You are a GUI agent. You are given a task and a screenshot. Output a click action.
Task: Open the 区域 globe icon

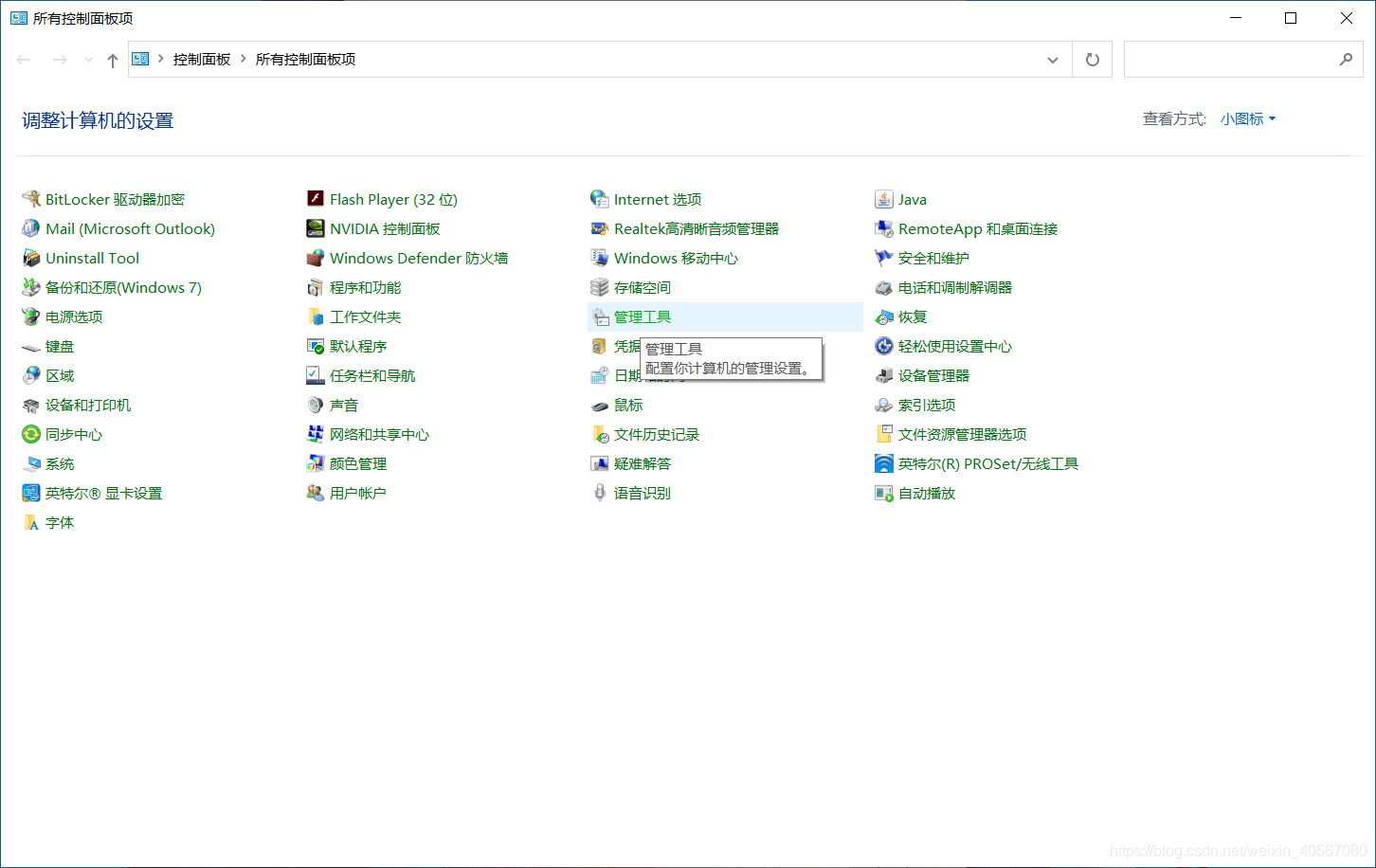tap(31, 375)
